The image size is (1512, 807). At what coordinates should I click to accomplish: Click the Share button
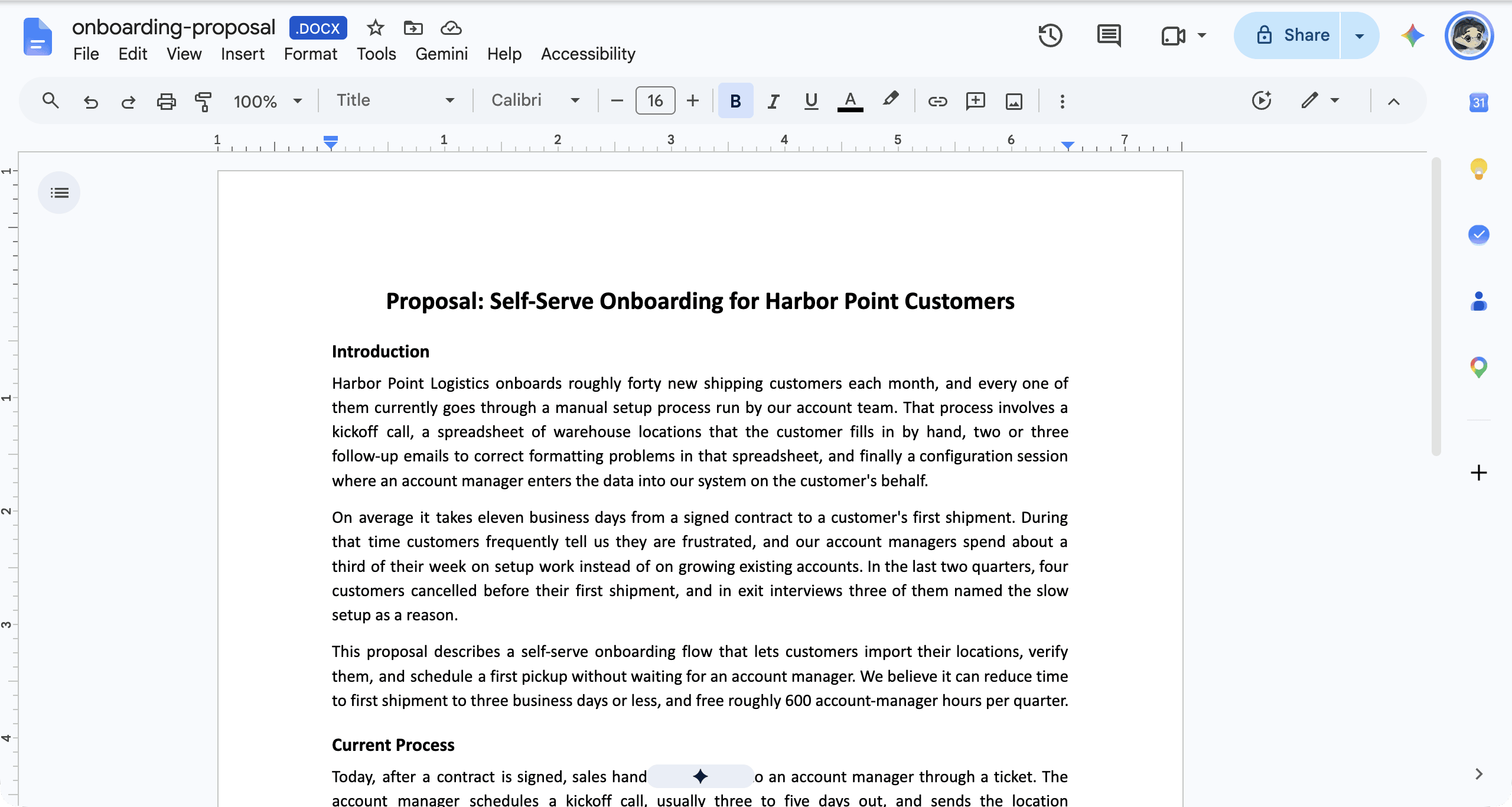tap(1288, 35)
